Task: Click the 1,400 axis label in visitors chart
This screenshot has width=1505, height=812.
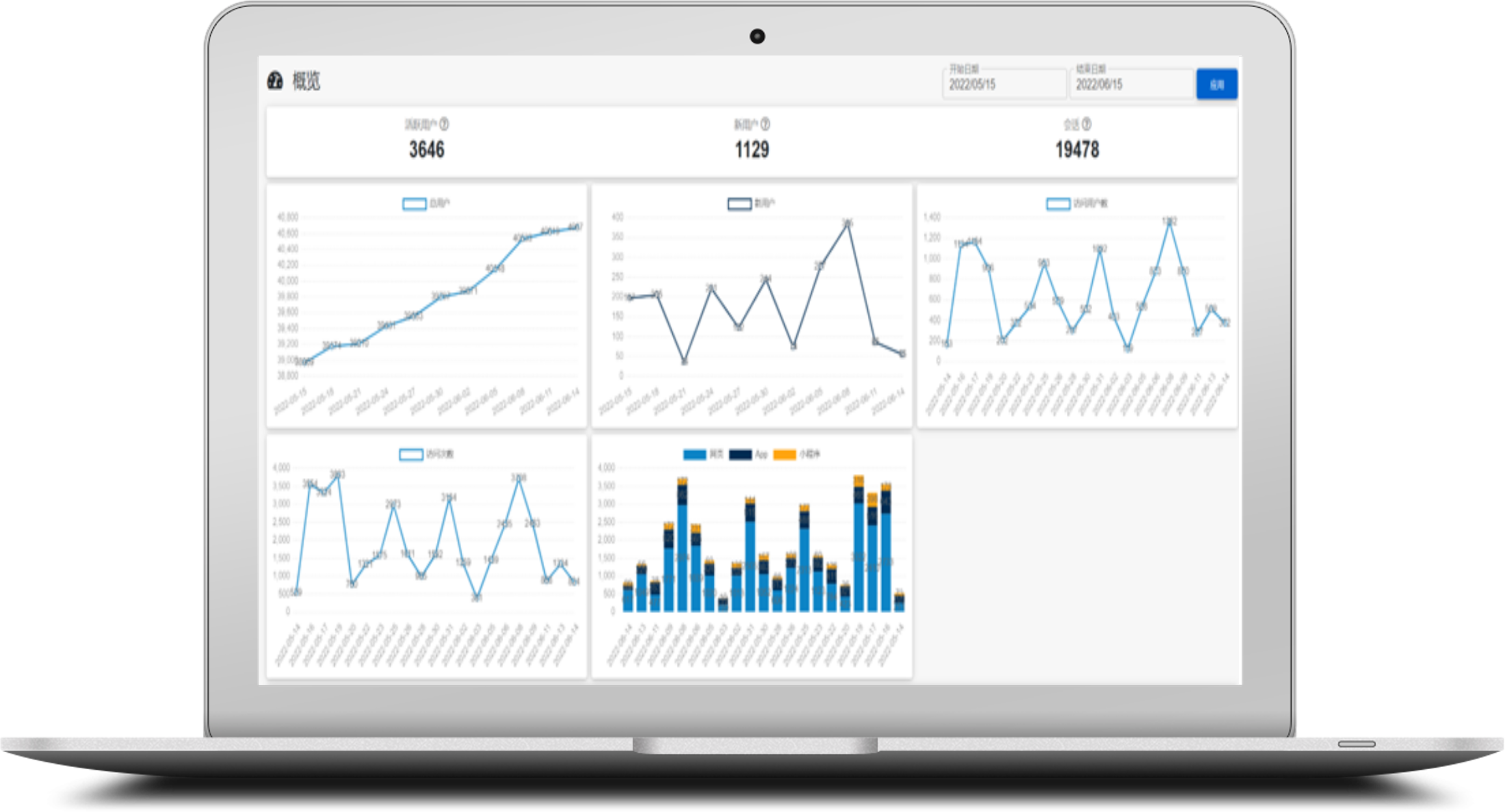Action: (932, 217)
